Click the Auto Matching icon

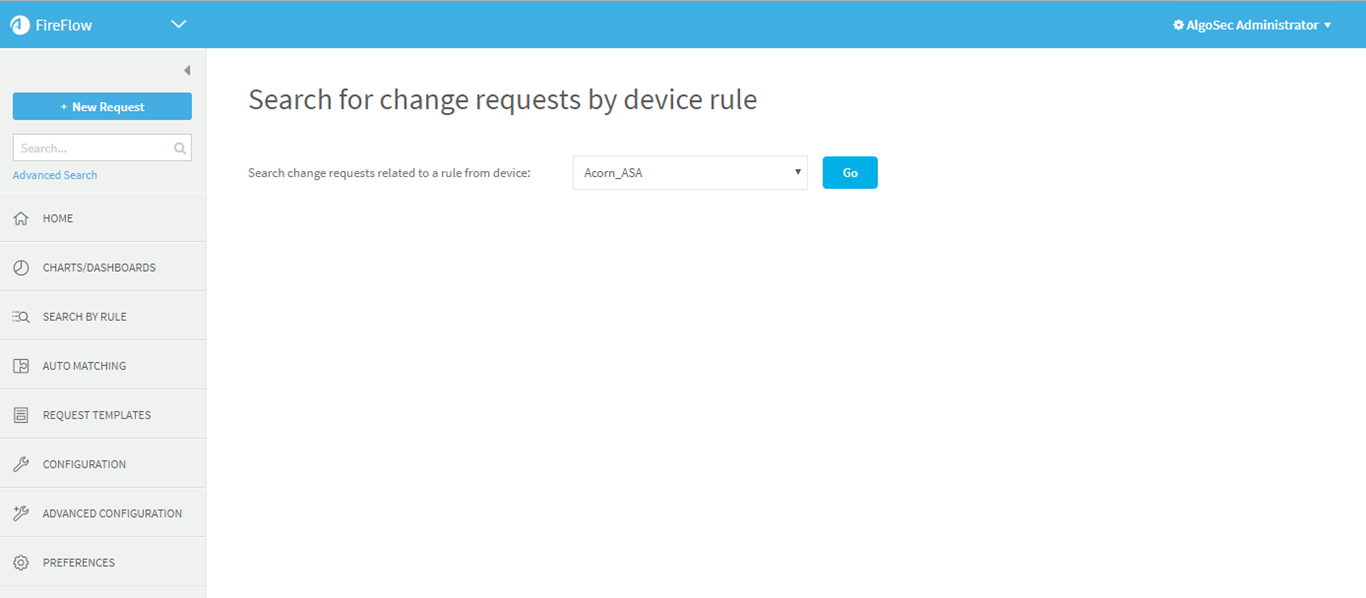pos(21,366)
